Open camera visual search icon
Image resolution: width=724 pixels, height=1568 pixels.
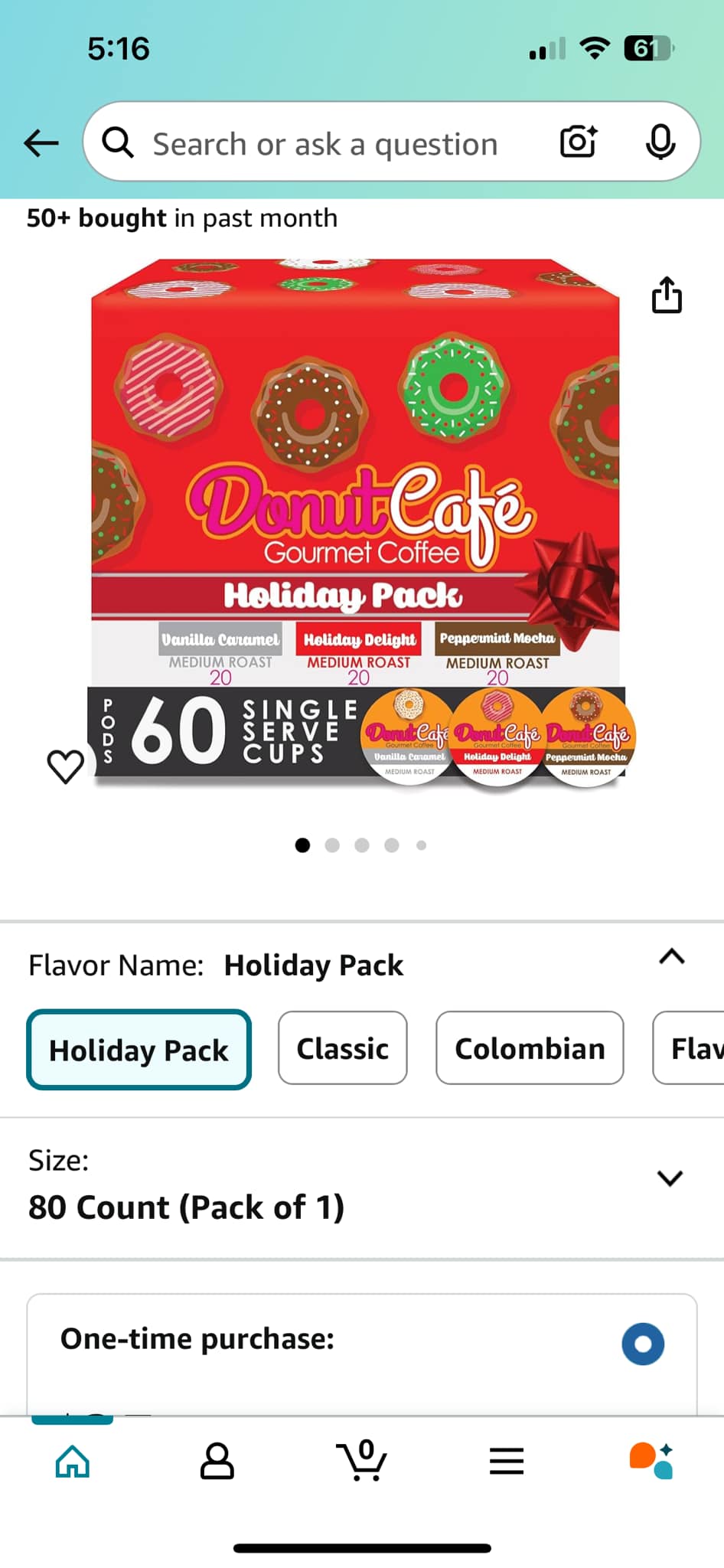click(x=579, y=142)
